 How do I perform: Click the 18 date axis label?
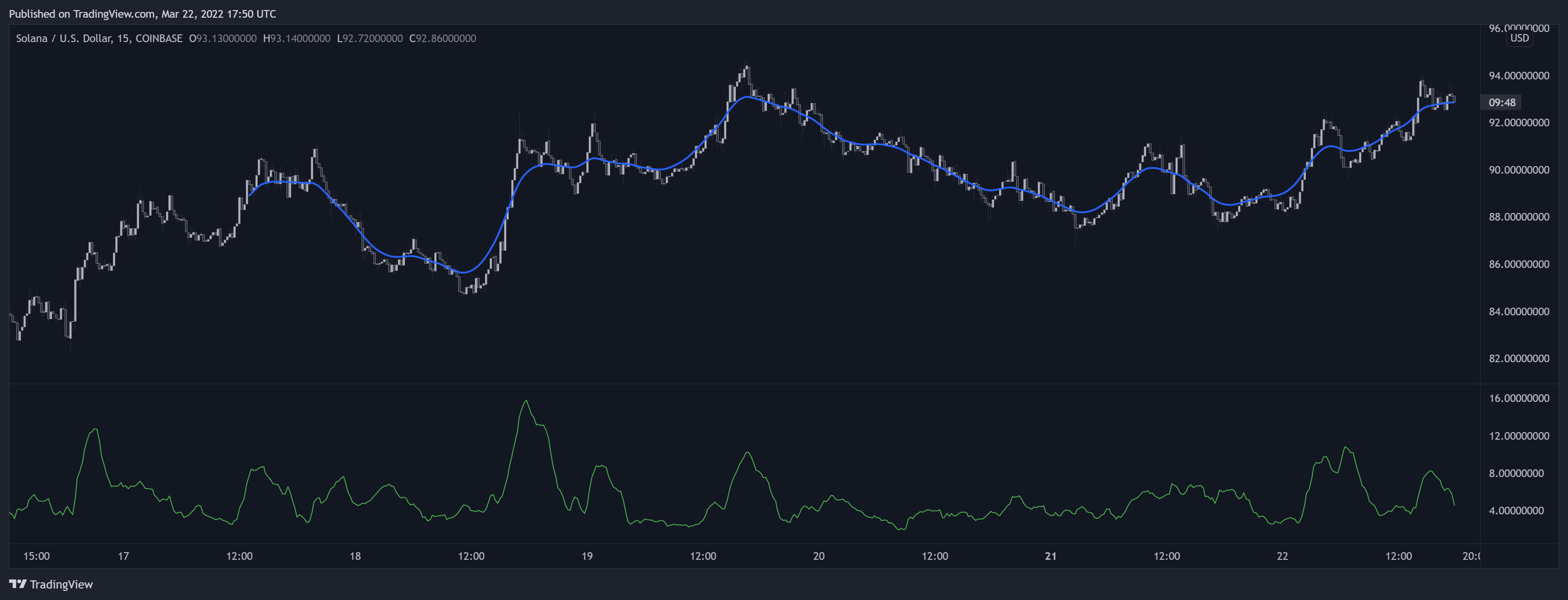pos(355,556)
